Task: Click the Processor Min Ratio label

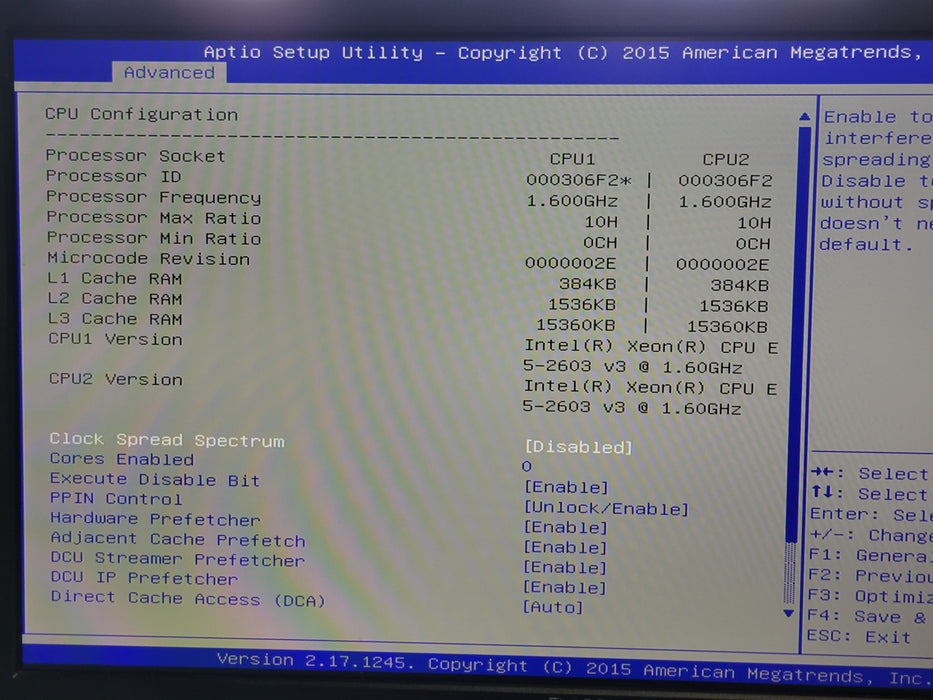Action: pos(154,238)
